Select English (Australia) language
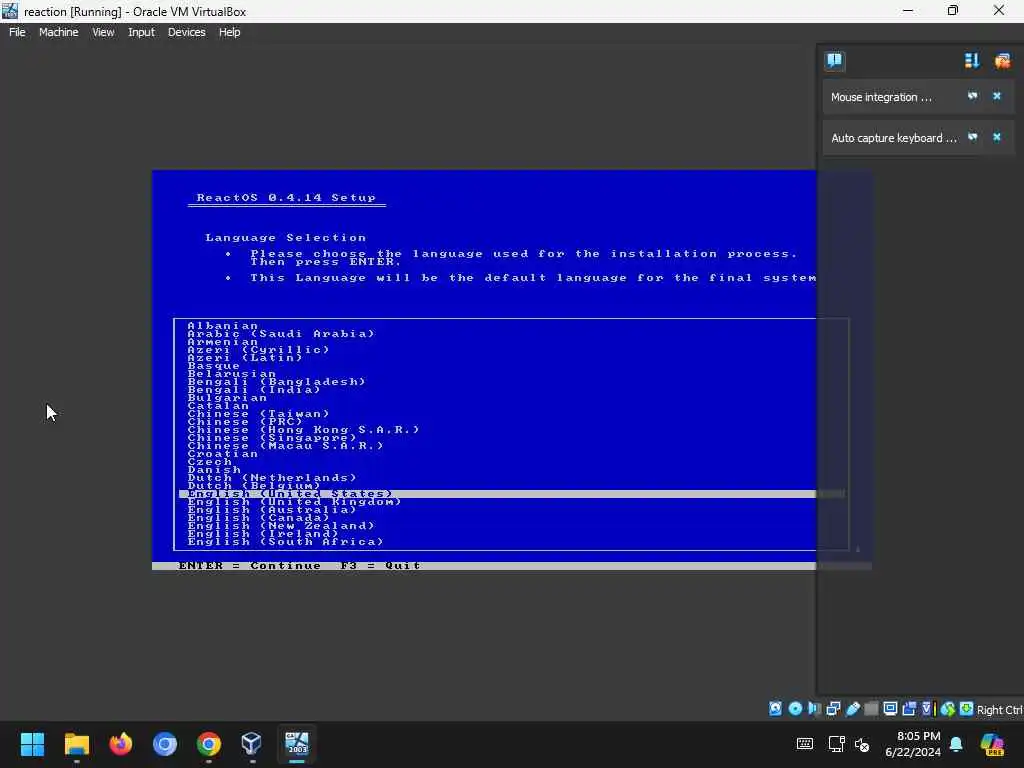Screen dimensions: 1024x768 click(272, 509)
